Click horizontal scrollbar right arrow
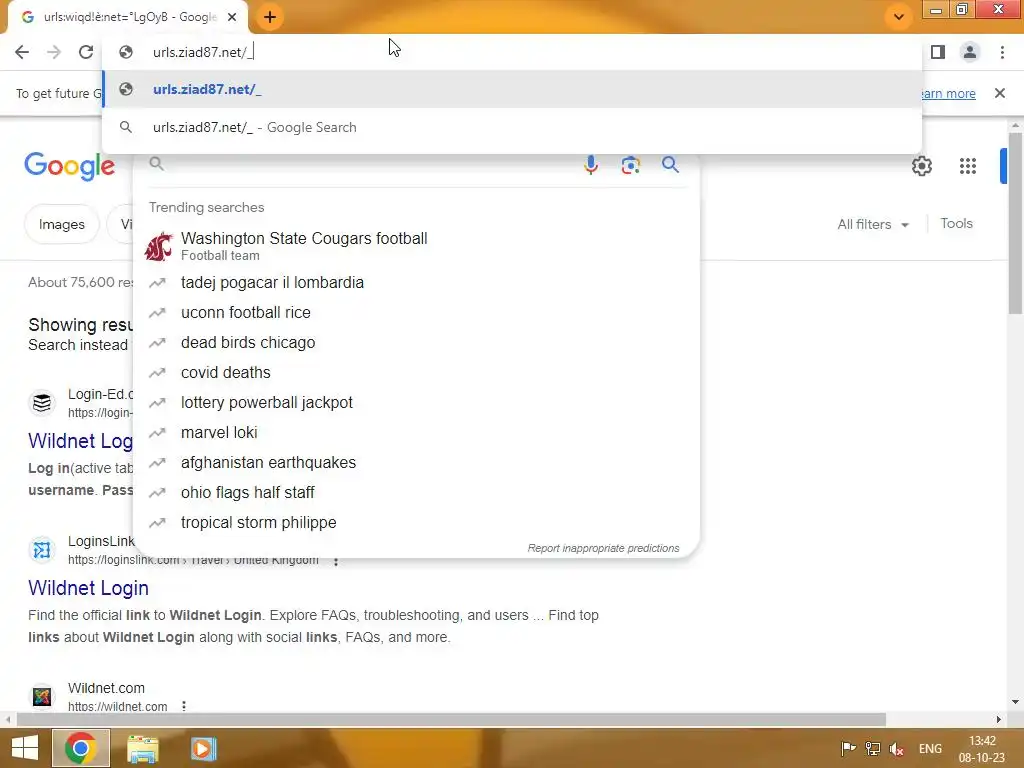Image resolution: width=1024 pixels, height=768 pixels. pos(998,720)
